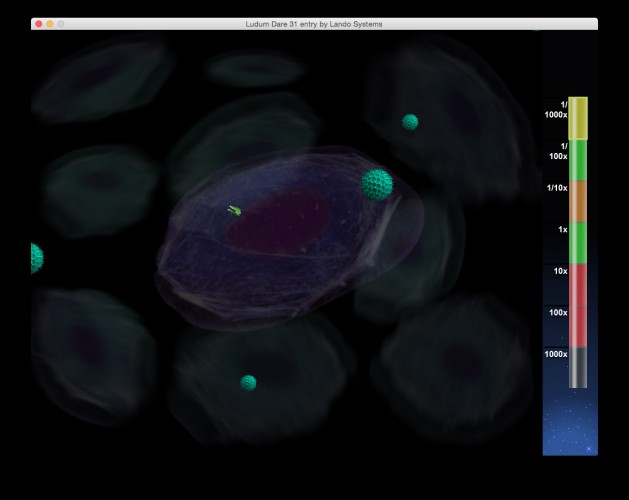
Task: Click the teal virus sphere at the bottom center
Action: (248, 383)
